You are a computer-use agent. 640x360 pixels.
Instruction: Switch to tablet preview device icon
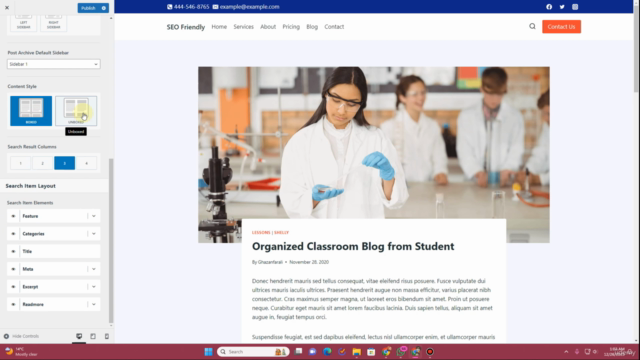coord(93,336)
